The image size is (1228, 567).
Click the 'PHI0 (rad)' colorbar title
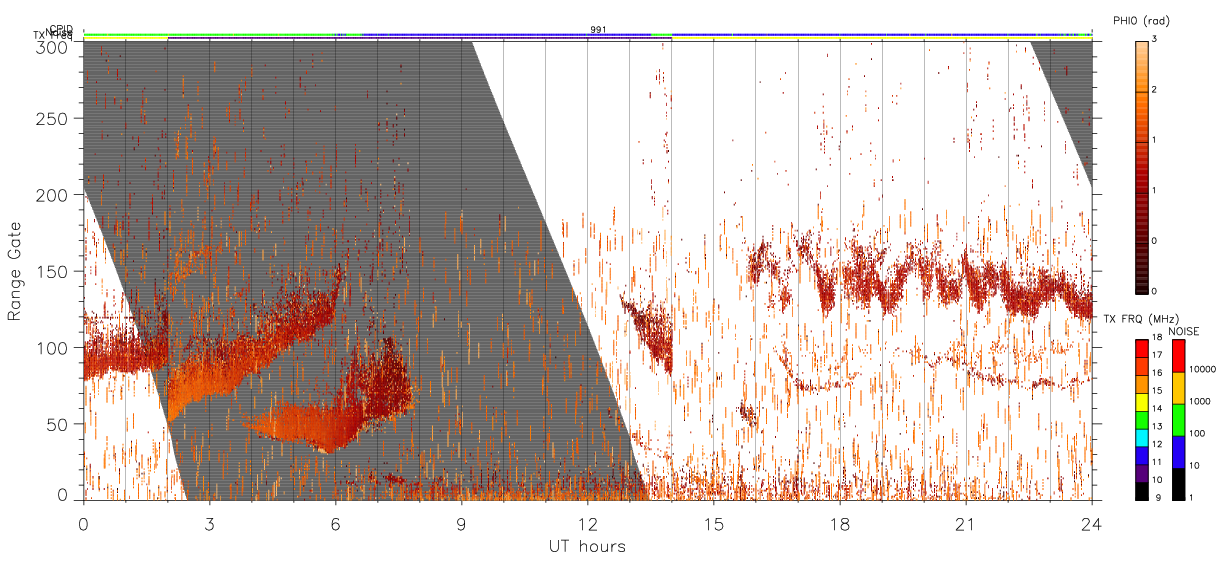(1141, 20)
